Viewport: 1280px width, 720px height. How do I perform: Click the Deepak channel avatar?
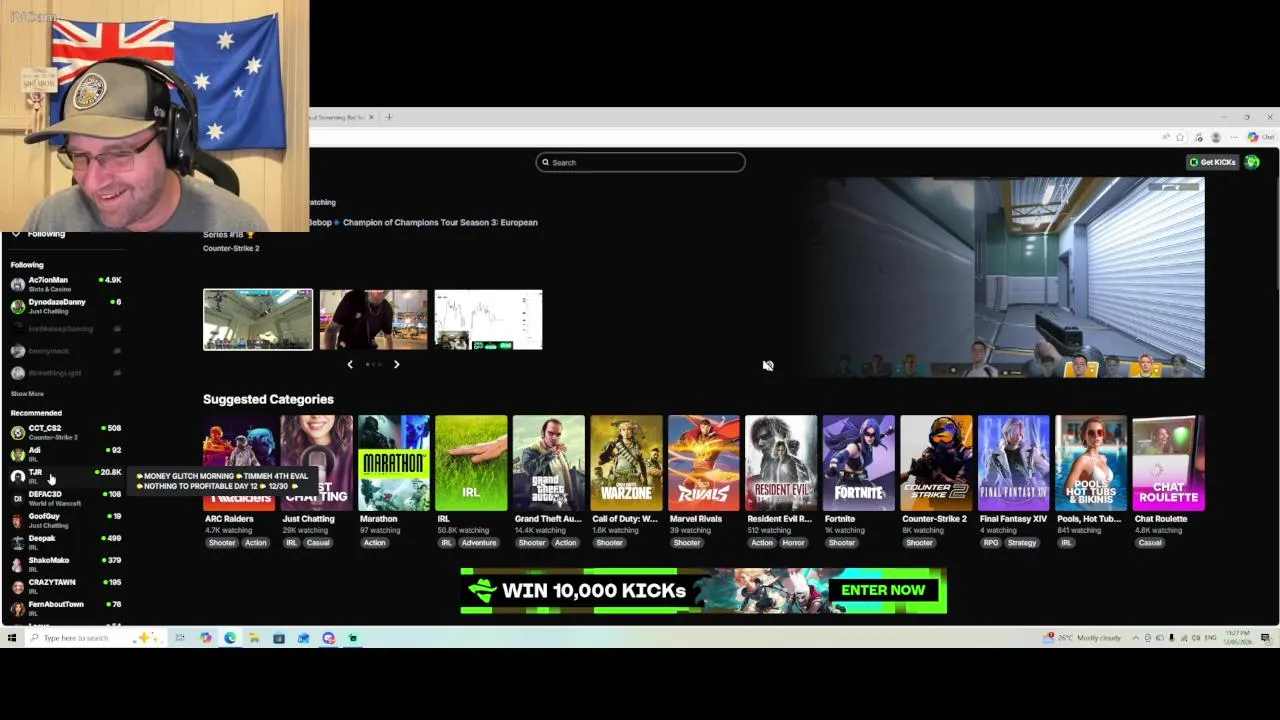click(17, 543)
